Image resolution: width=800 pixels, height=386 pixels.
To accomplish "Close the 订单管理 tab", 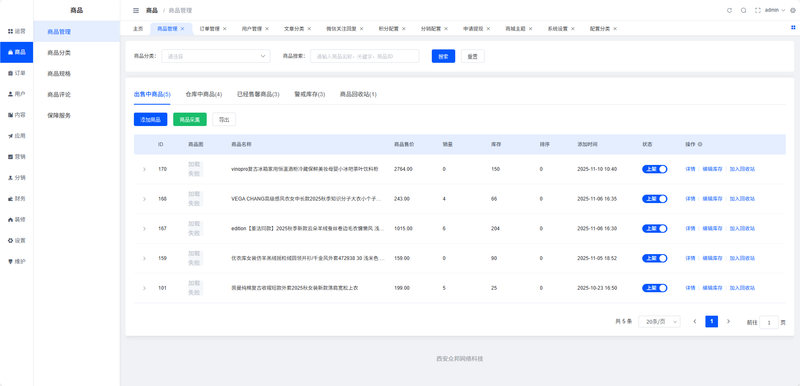I will point(224,29).
